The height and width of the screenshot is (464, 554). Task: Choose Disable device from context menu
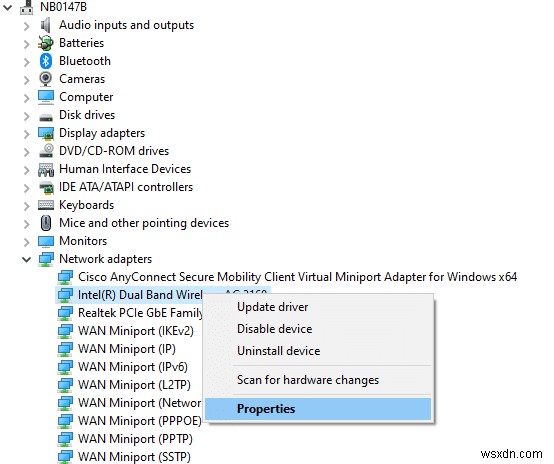click(x=318, y=329)
